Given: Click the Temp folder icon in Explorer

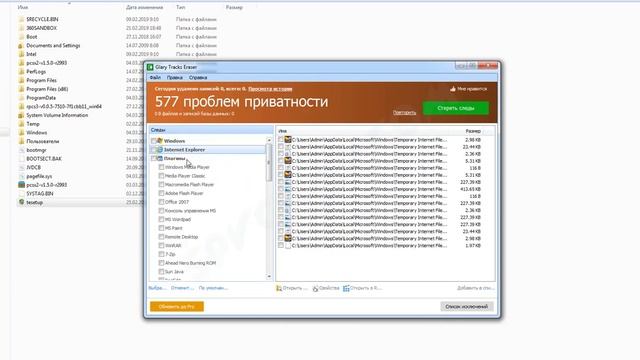Looking at the screenshot, I should click(x=21, y=124).
